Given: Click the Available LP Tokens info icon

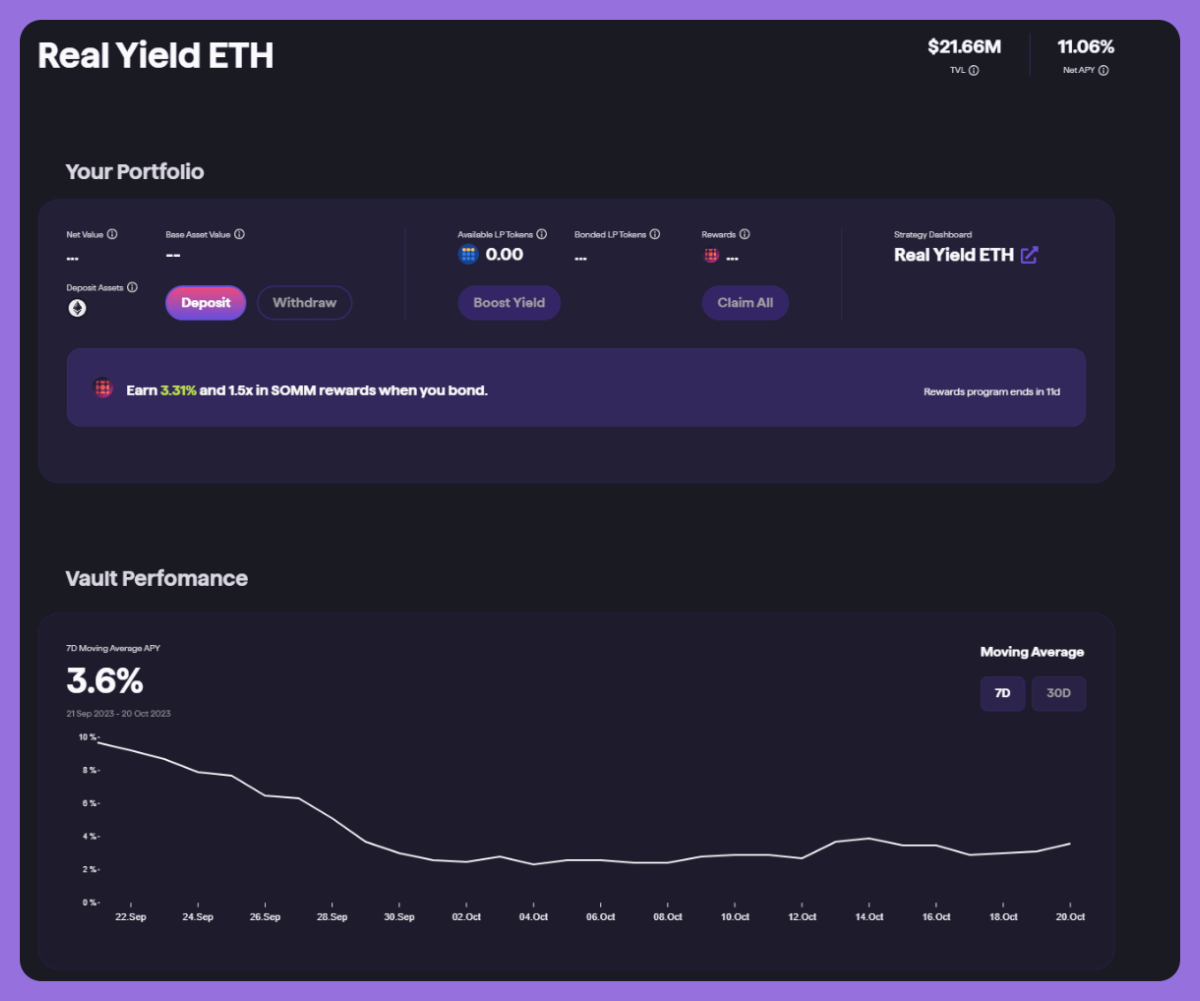Looking at the screenshot, I should [541, 235].
